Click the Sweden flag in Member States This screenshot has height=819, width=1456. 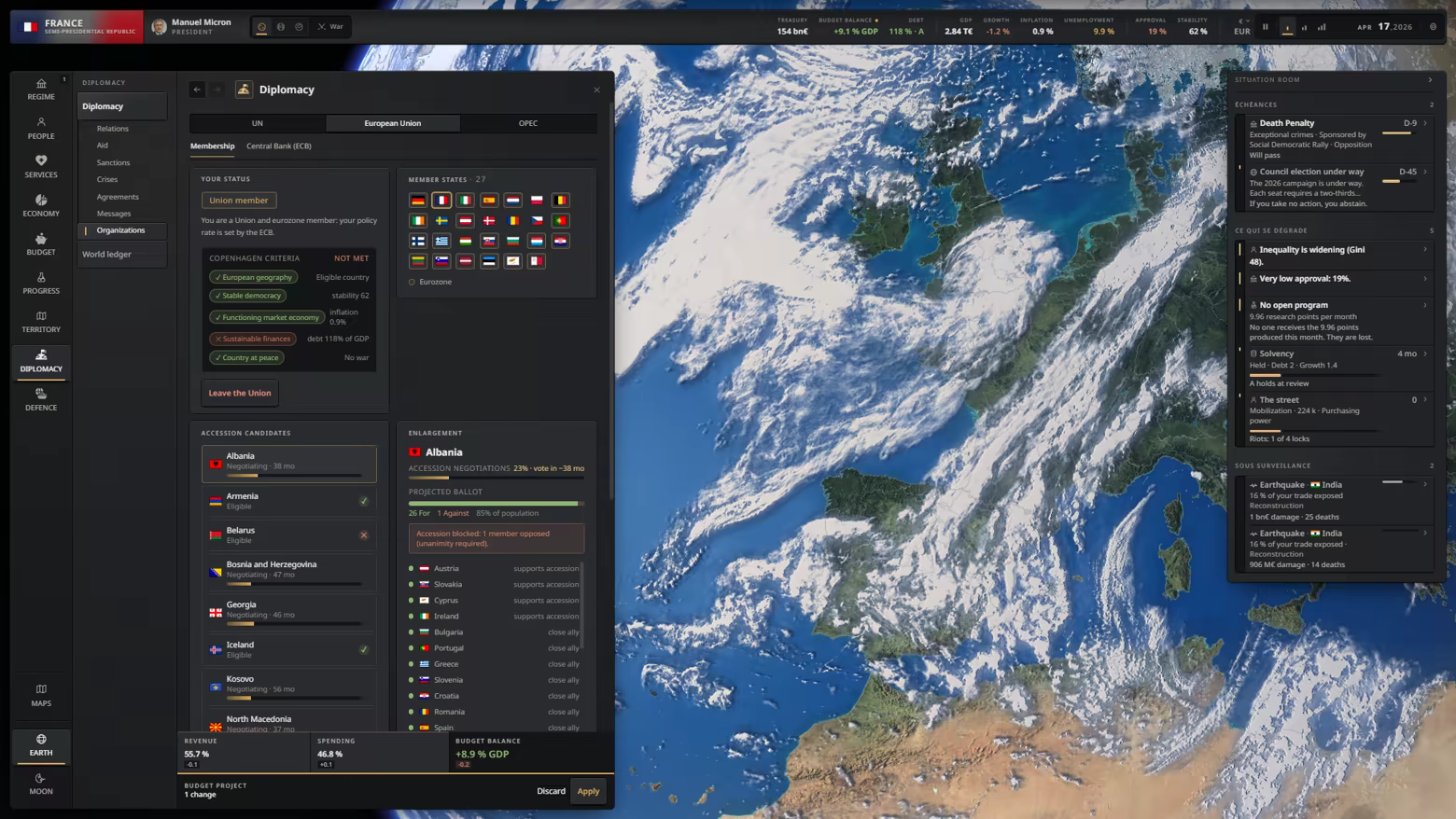[441, 221]
